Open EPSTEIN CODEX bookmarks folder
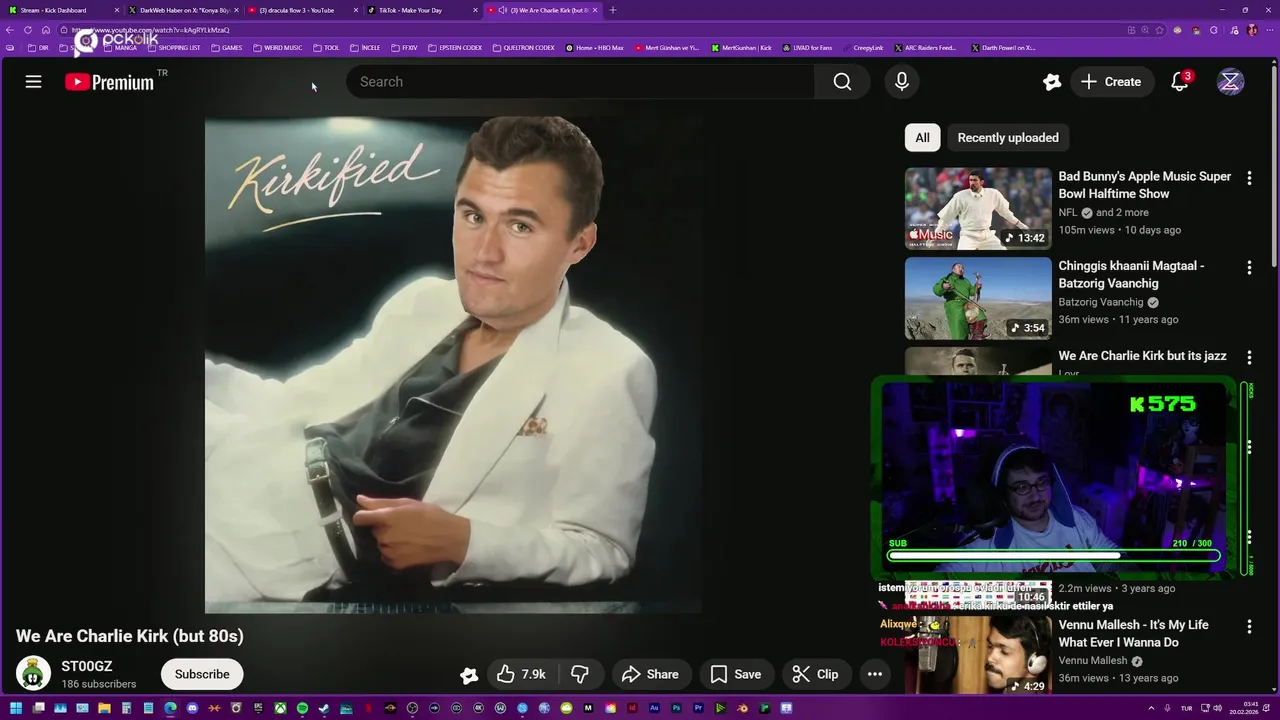 (455, 48)
